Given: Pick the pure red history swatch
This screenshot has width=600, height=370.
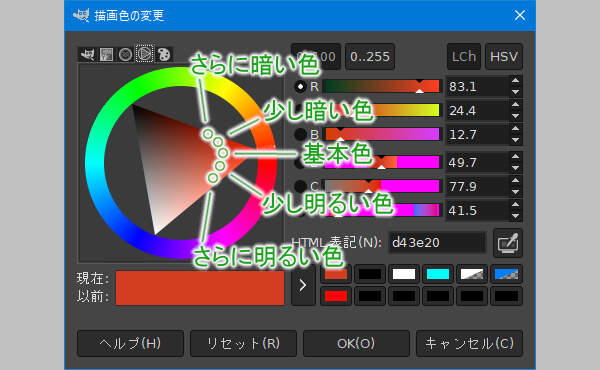Looking at the screenshot, I should point(336,296).
